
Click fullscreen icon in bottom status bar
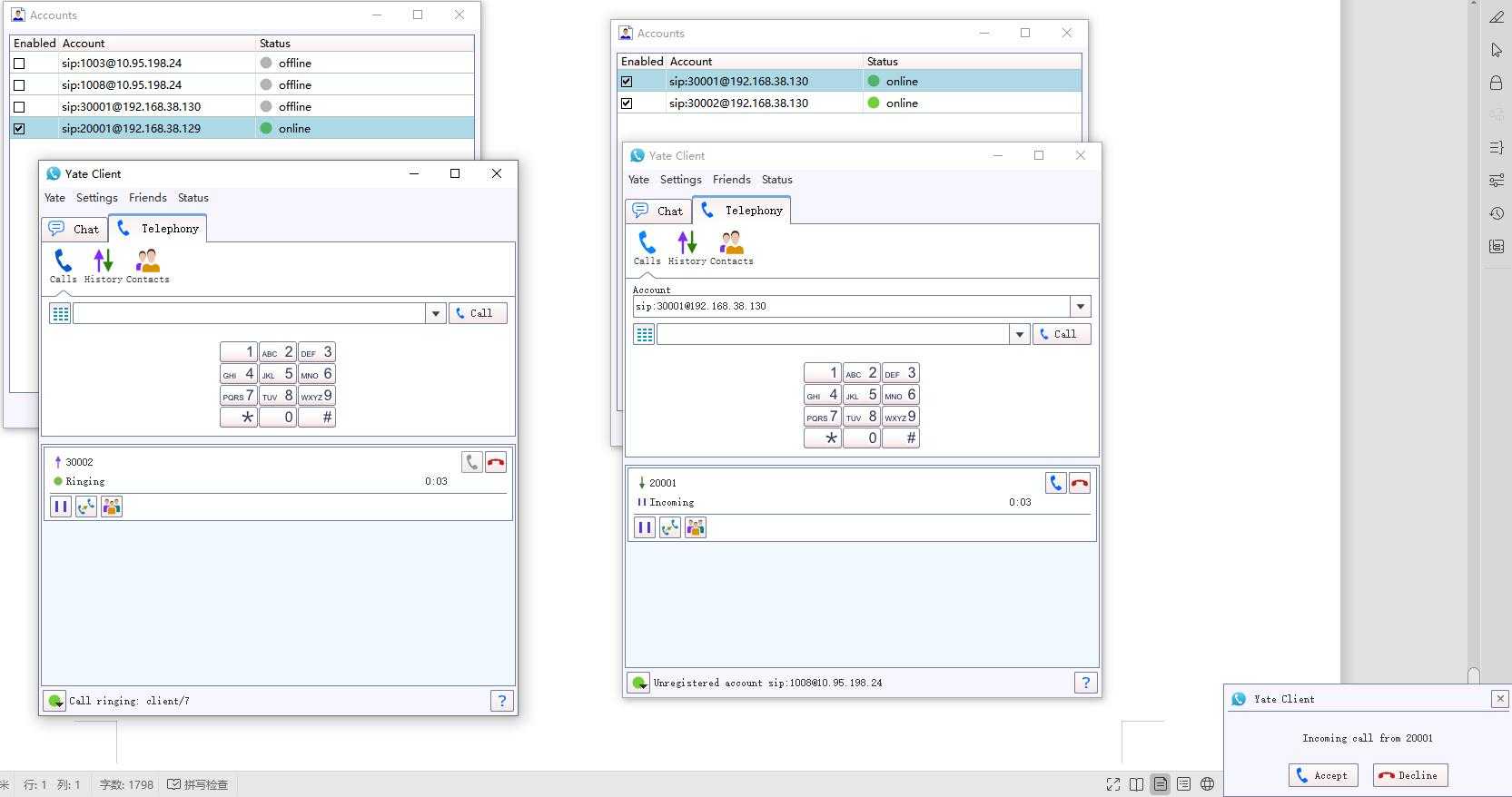coord(1112,784)
